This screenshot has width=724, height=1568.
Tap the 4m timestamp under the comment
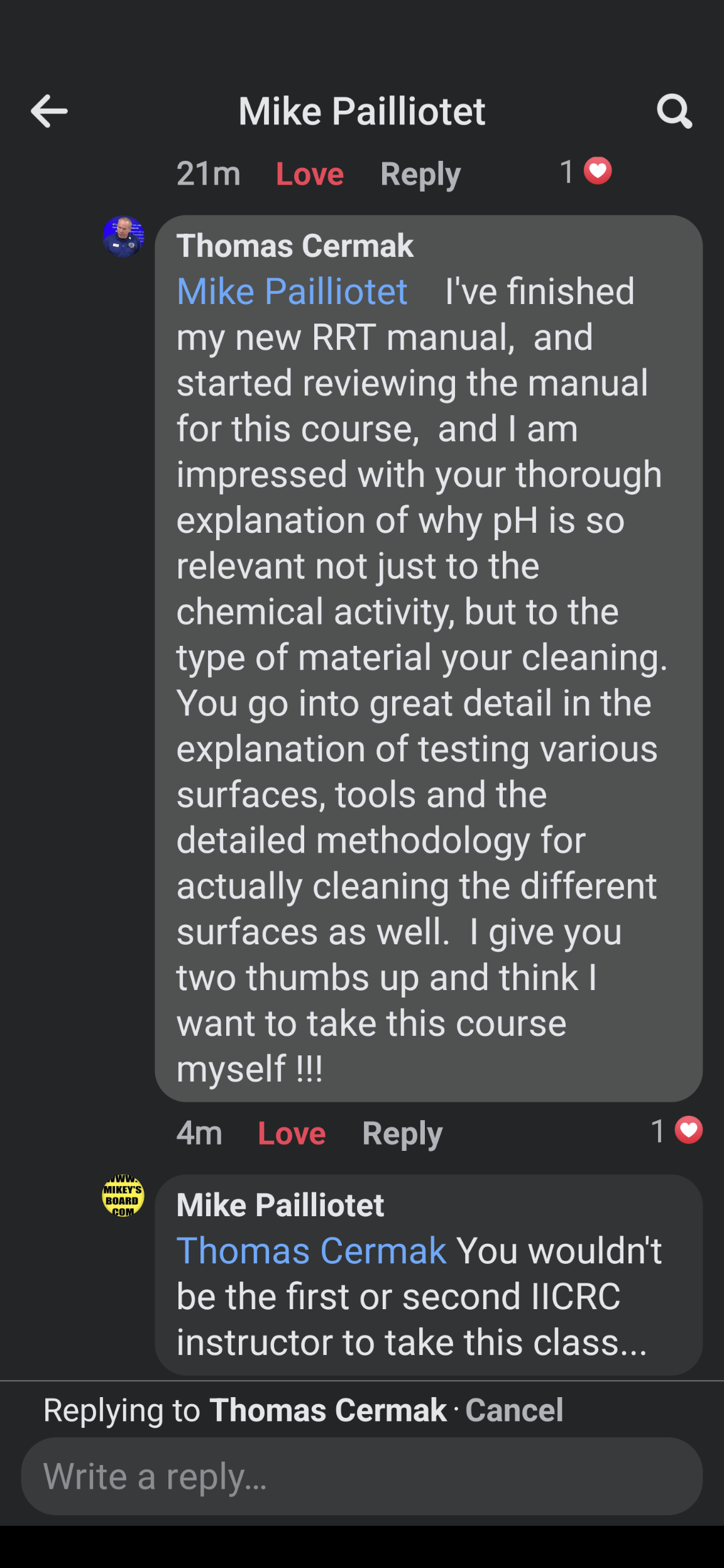pos(199,1133)
